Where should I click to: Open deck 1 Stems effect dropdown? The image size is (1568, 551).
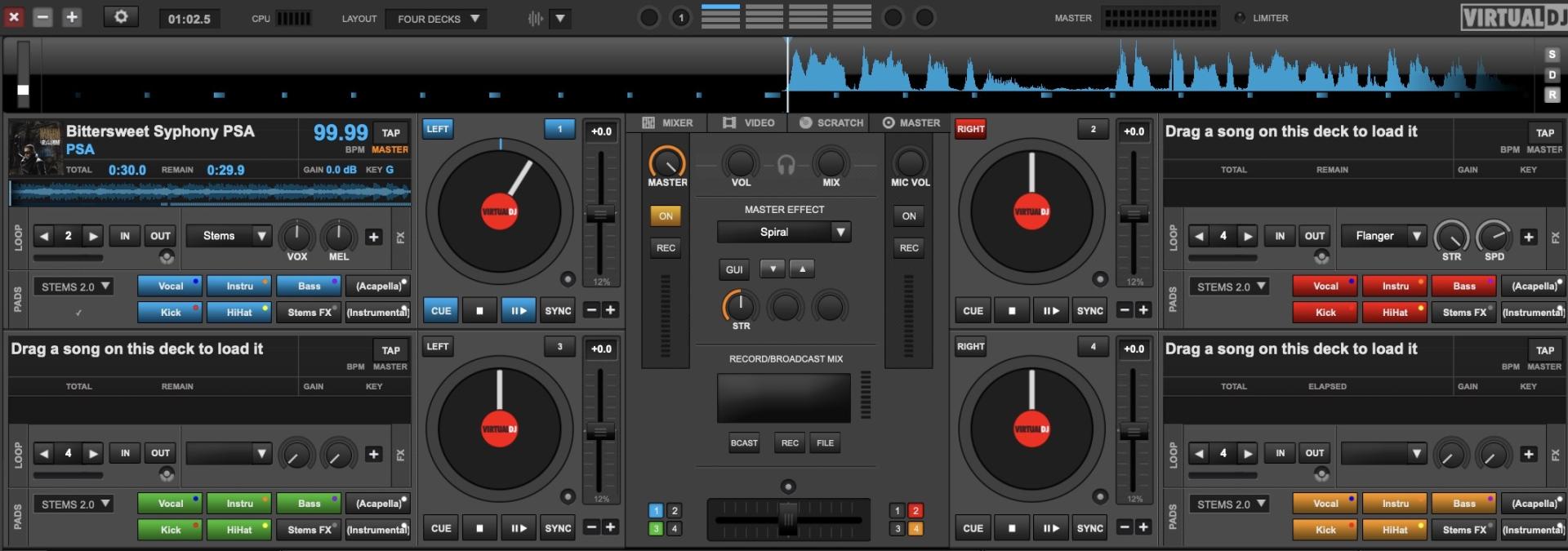[x=229, y=236]
